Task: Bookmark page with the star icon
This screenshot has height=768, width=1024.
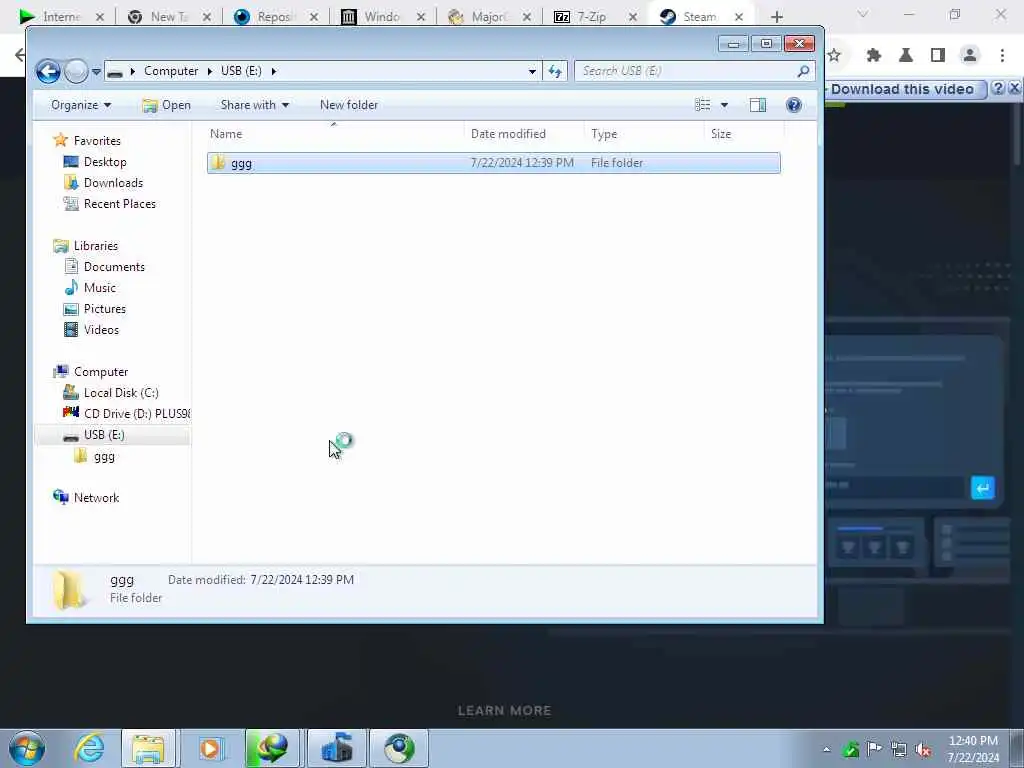Action: (x=834, y=56)
